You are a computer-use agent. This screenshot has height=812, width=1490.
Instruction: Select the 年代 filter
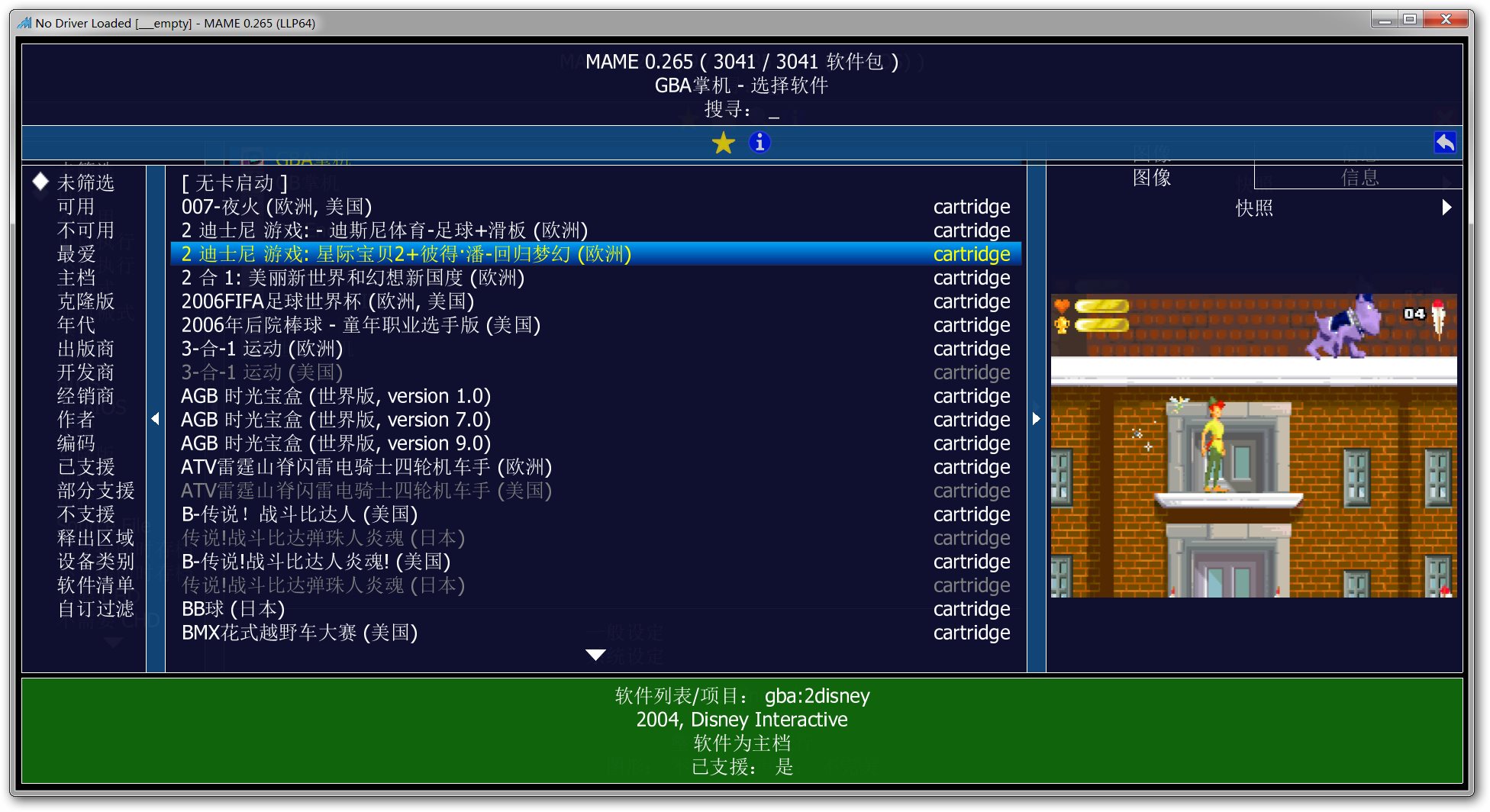click(76, 325)
